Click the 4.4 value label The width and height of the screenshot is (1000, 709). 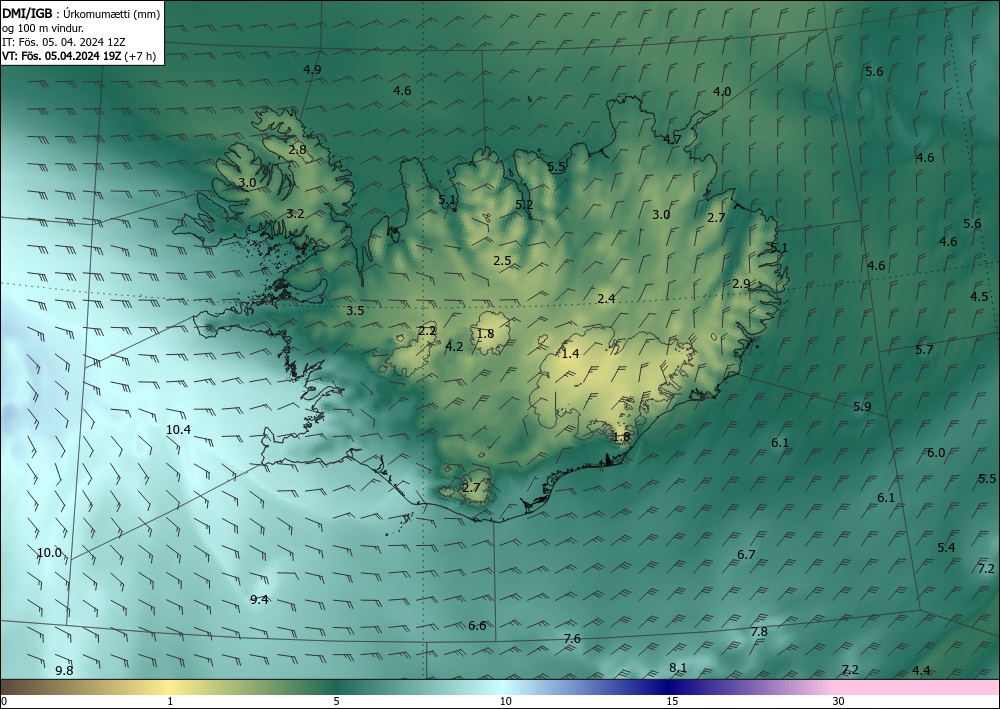(x=921, y=671)
